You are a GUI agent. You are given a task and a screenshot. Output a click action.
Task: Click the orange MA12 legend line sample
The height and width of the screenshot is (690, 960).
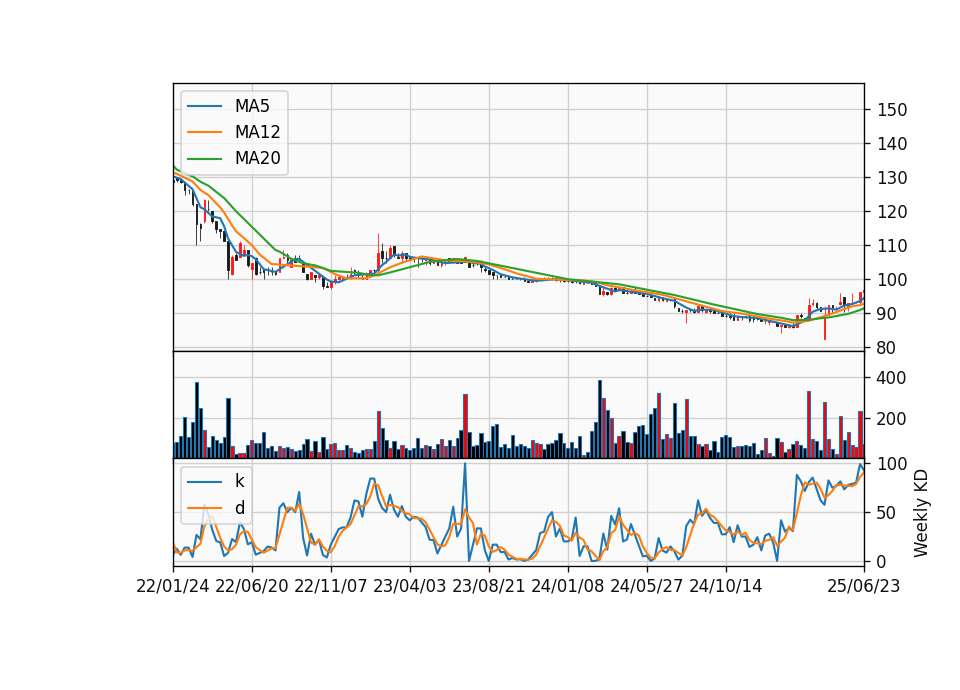[x=204, y=132]
